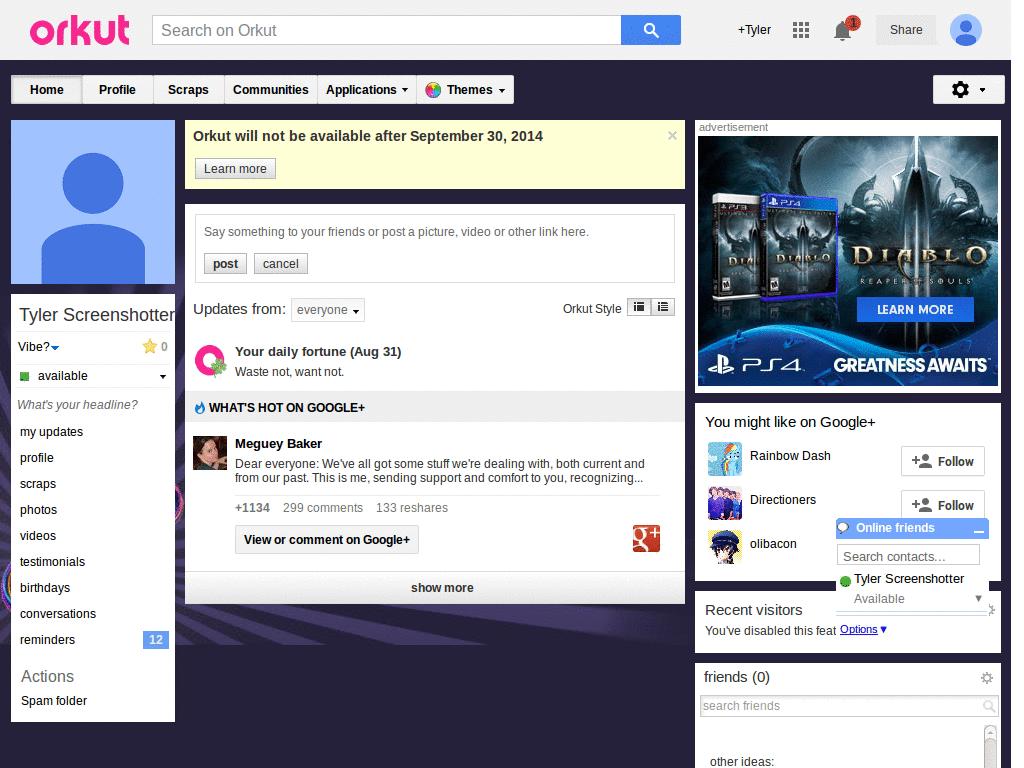
Task: Go to the Home tab
Action: [x=46, y=89]
